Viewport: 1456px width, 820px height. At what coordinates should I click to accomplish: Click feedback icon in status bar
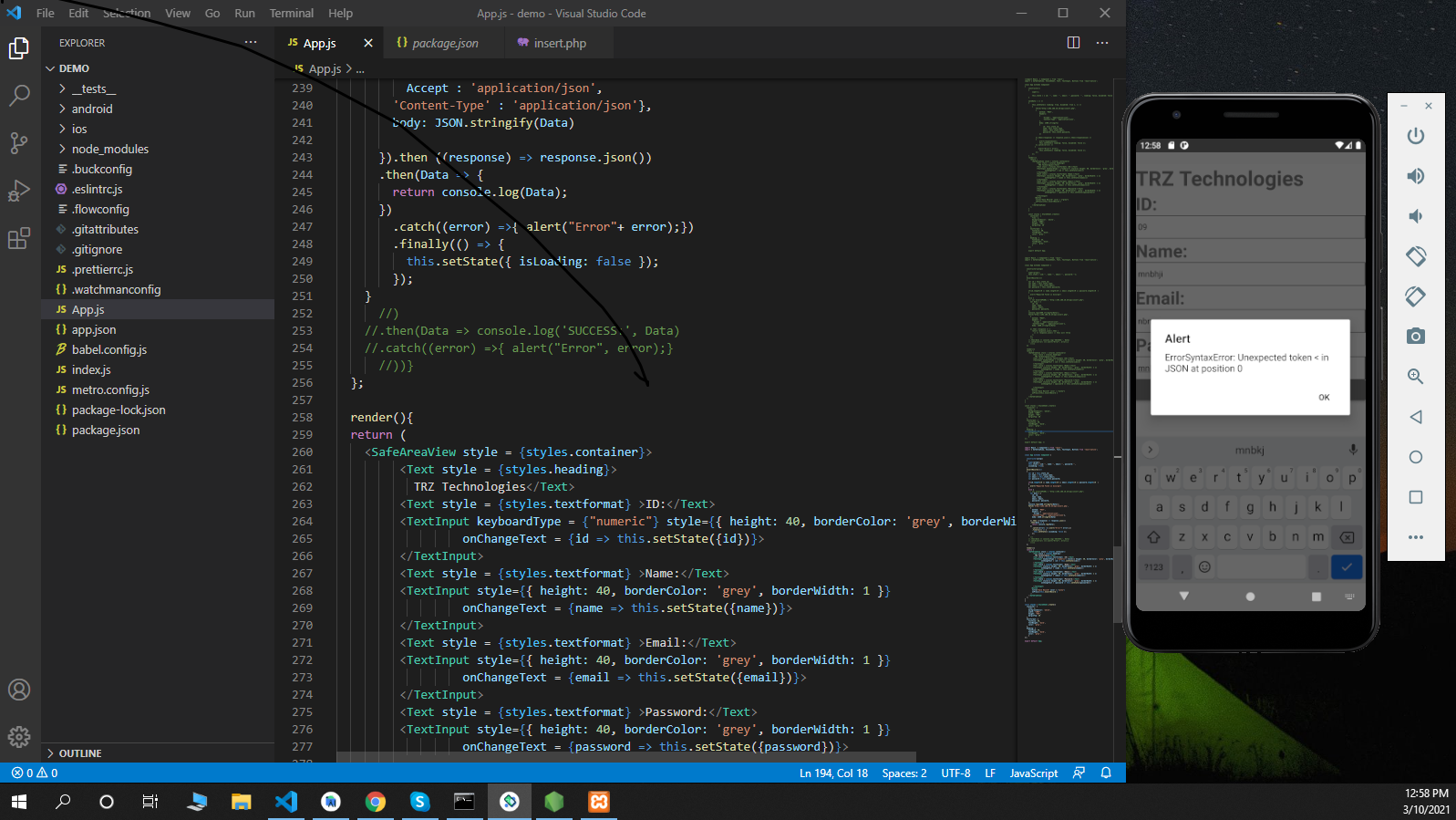coord(1079,773)
